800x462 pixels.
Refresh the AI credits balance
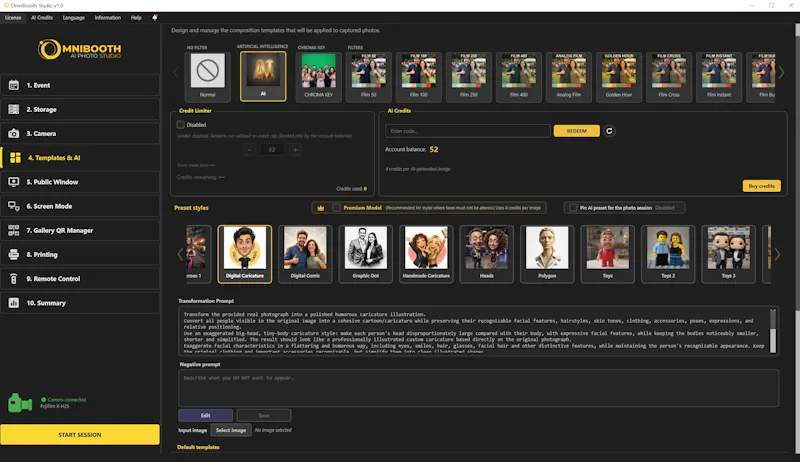click(x=609, y=131)
